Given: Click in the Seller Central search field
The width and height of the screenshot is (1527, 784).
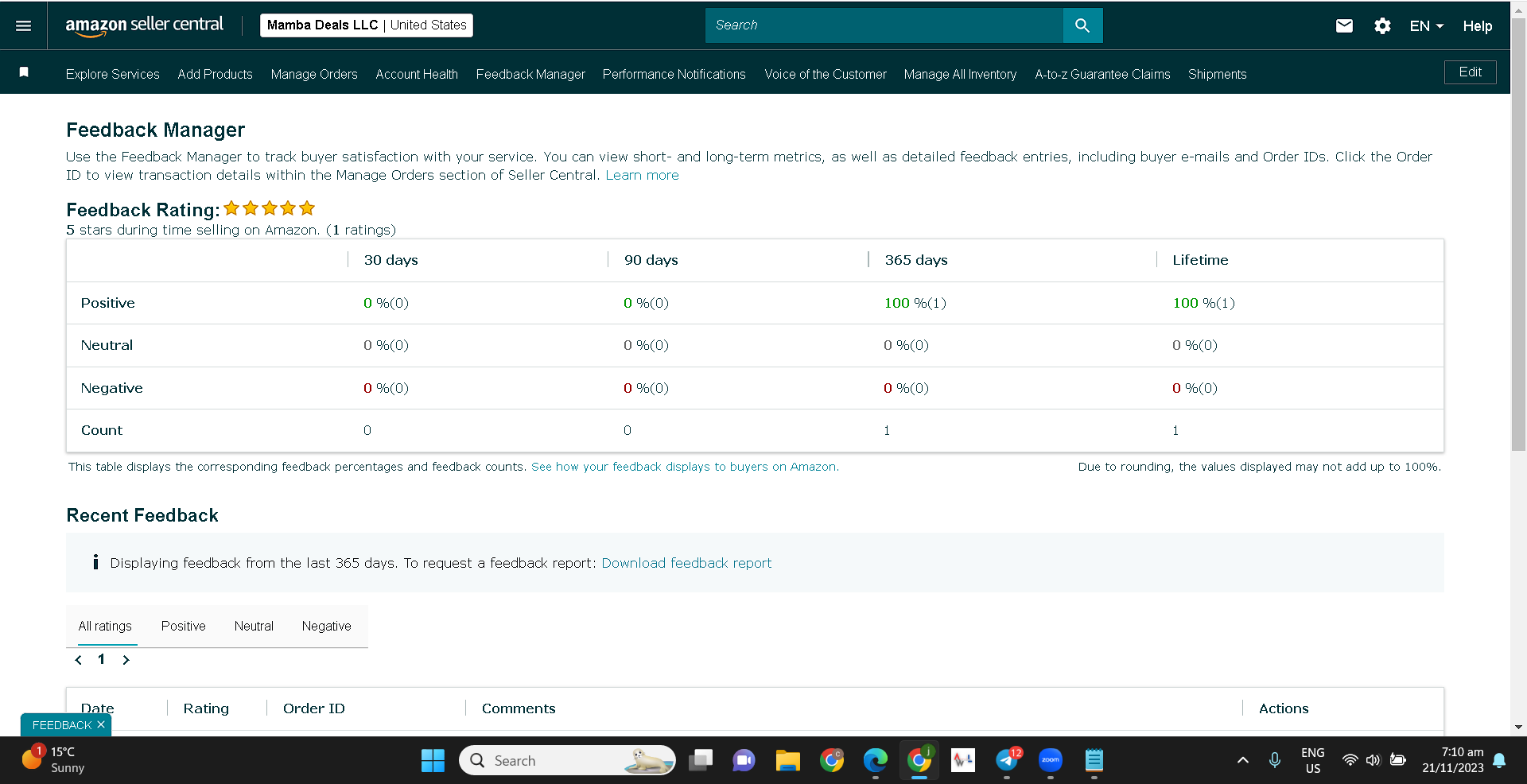Looking at the screenshot, I should 884,25.
